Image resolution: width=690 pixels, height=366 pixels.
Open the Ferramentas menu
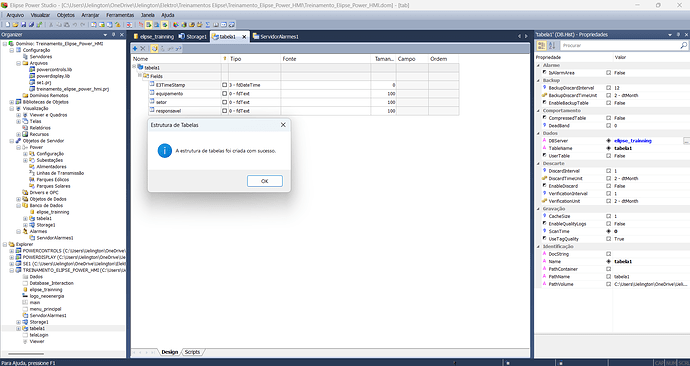(x=120, y=15)
